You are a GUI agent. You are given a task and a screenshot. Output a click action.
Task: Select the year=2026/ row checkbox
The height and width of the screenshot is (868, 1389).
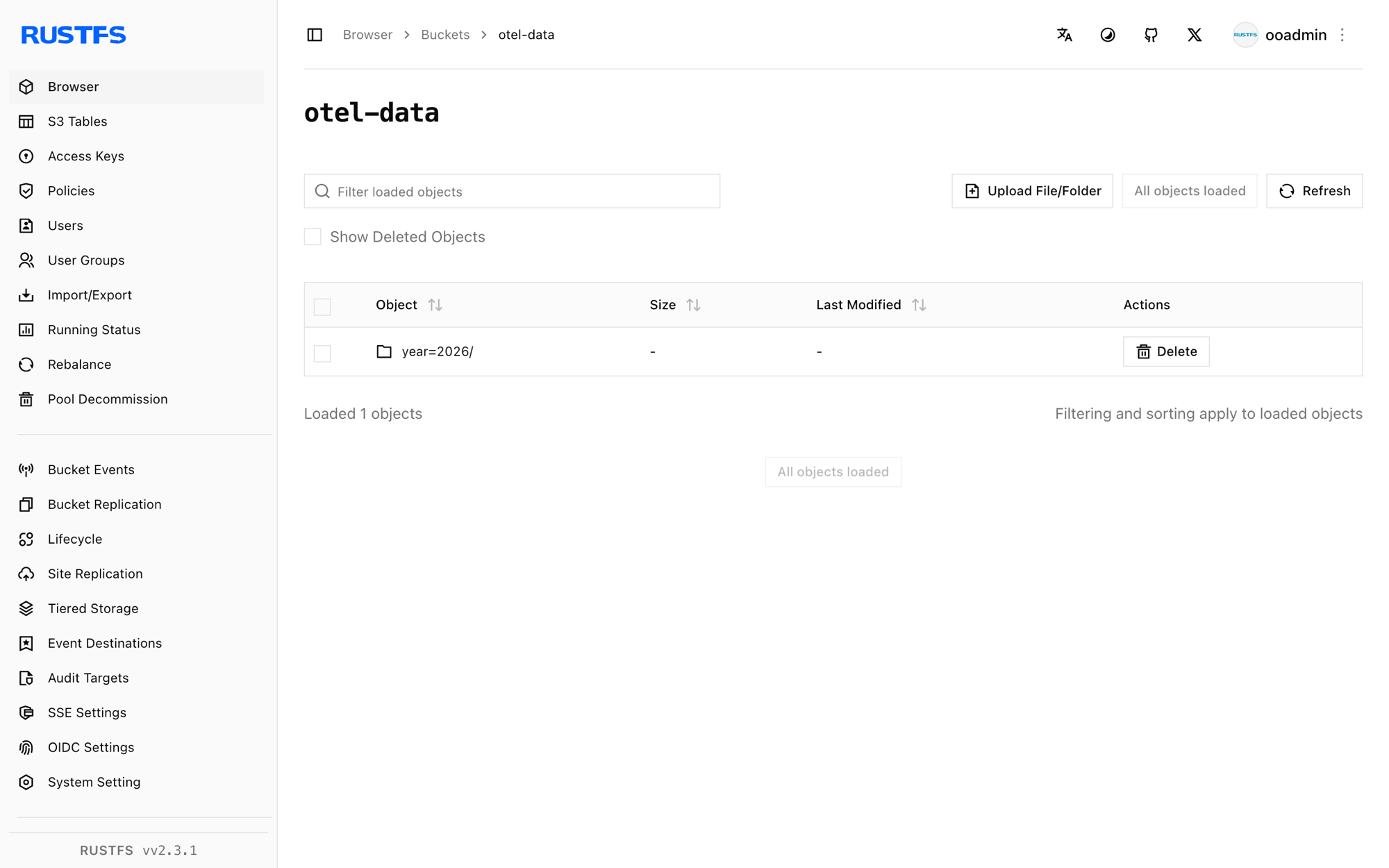322,353
